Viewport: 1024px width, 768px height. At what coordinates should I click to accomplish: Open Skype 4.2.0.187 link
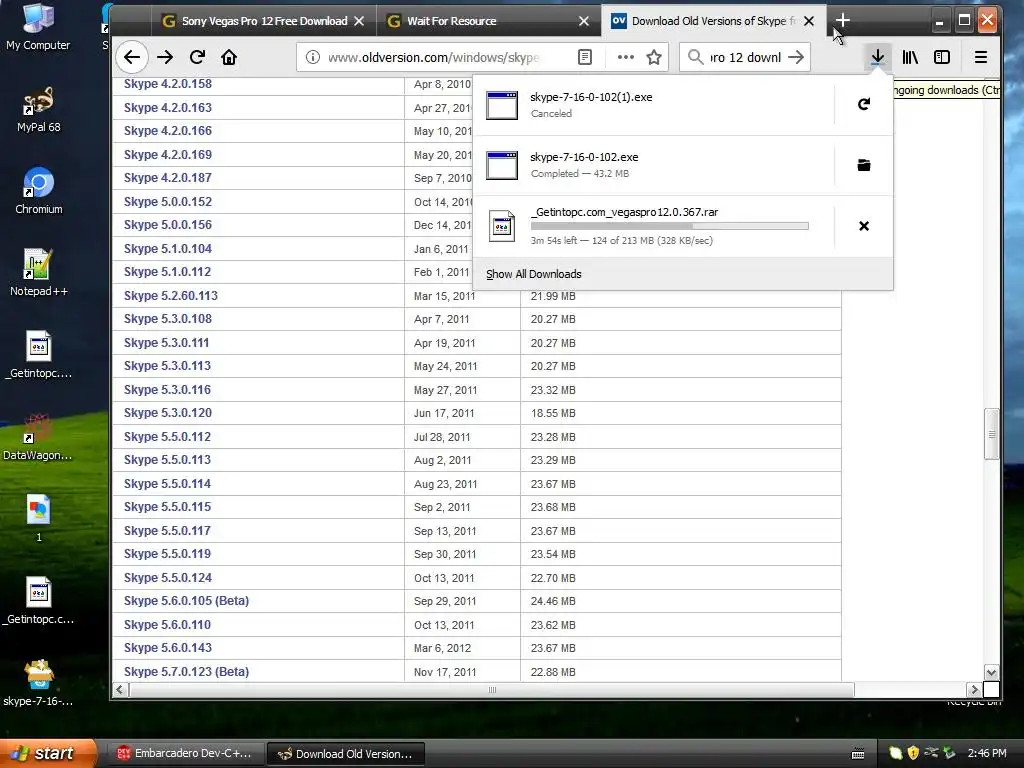(168, 178)
